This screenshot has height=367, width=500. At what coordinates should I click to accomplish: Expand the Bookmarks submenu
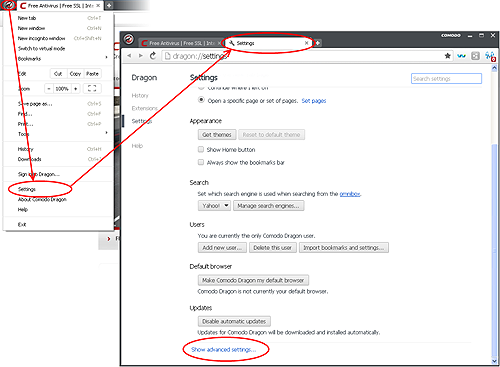[x=58, y=59]
